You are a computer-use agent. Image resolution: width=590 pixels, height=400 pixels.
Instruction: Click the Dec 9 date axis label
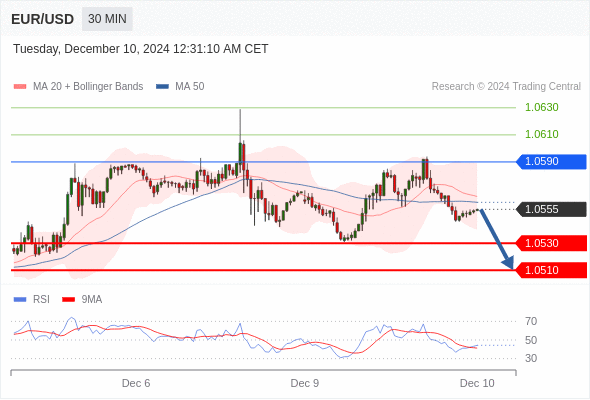coord(305,383)
